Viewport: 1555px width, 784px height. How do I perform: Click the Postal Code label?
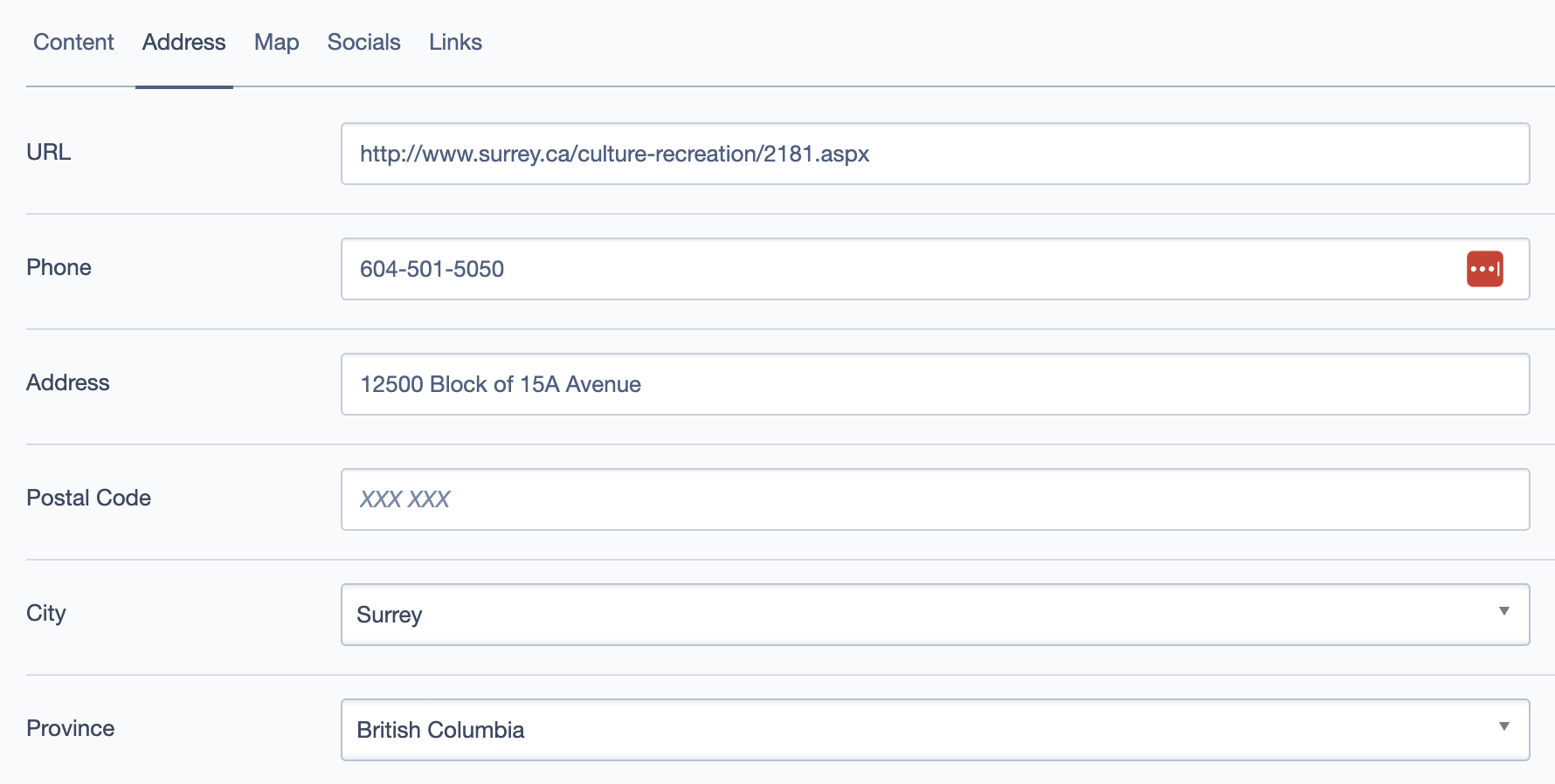click(x=88, y=498)
